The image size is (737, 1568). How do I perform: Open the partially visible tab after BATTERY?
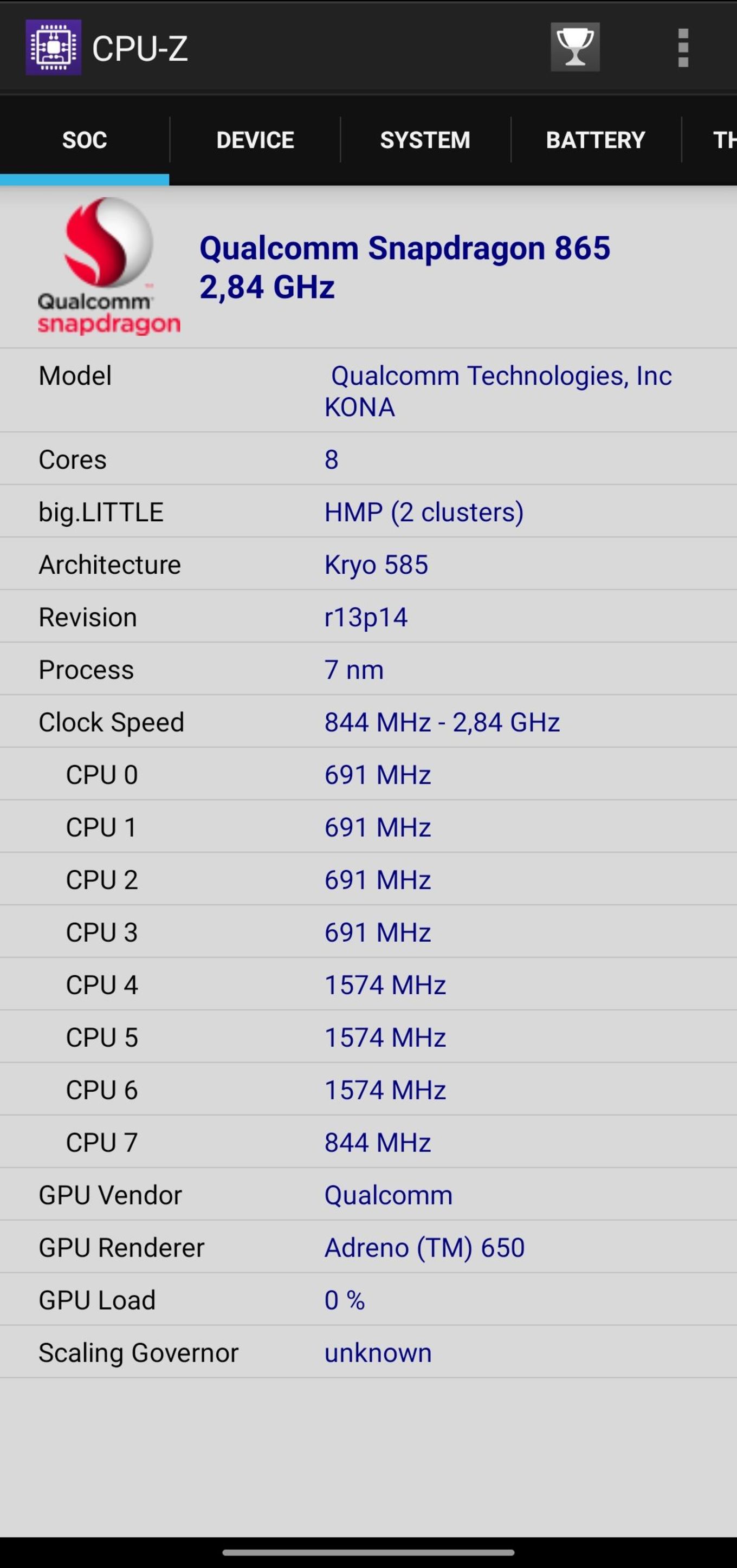coord(710,140)
